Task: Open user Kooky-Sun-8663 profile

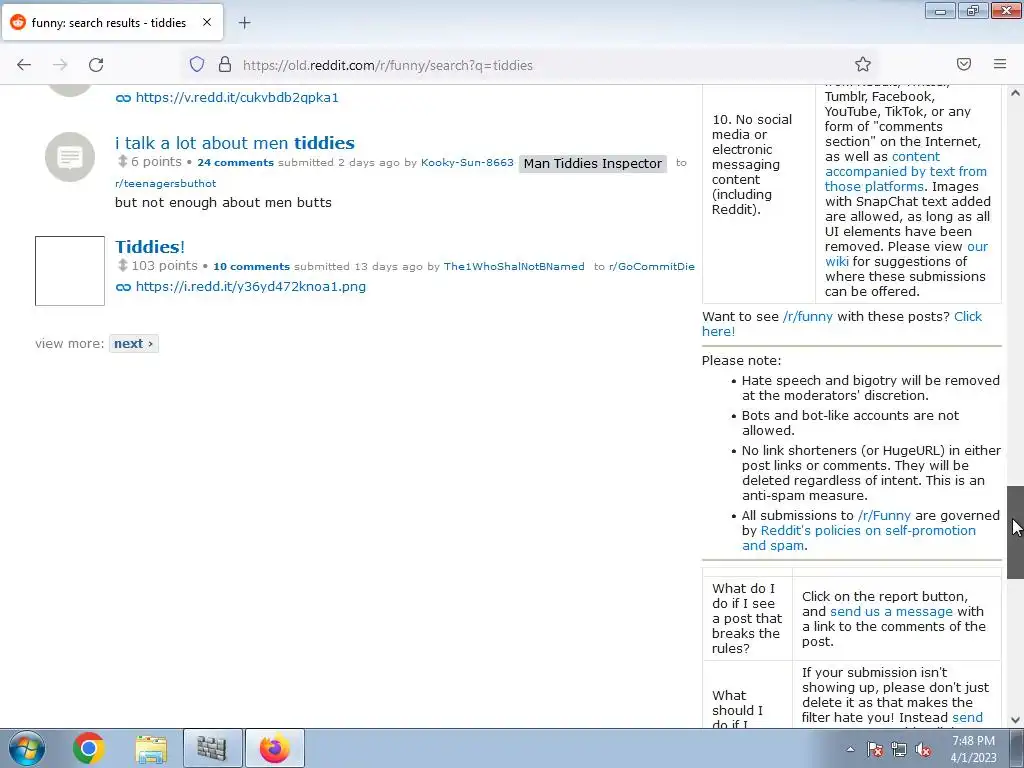Action: point(467,162)
